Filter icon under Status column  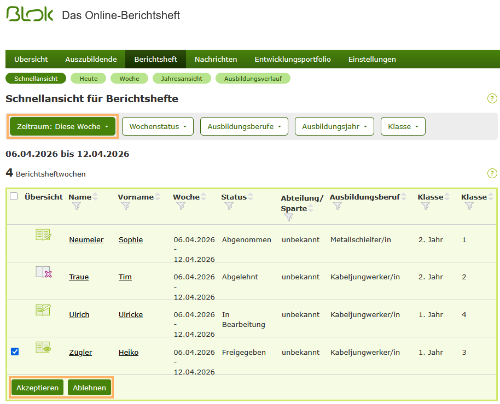click(229, 206)
